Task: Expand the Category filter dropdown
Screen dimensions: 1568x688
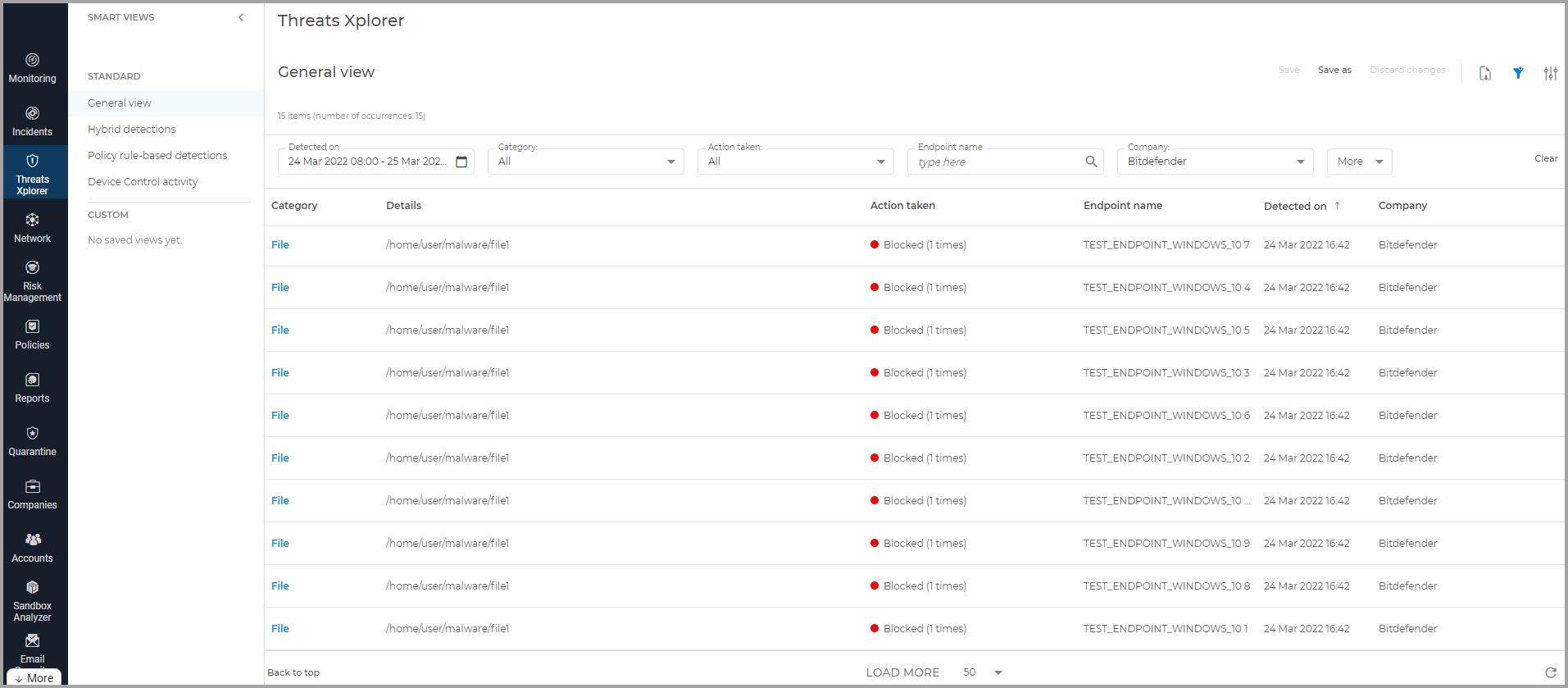Action: coord(585,162)
